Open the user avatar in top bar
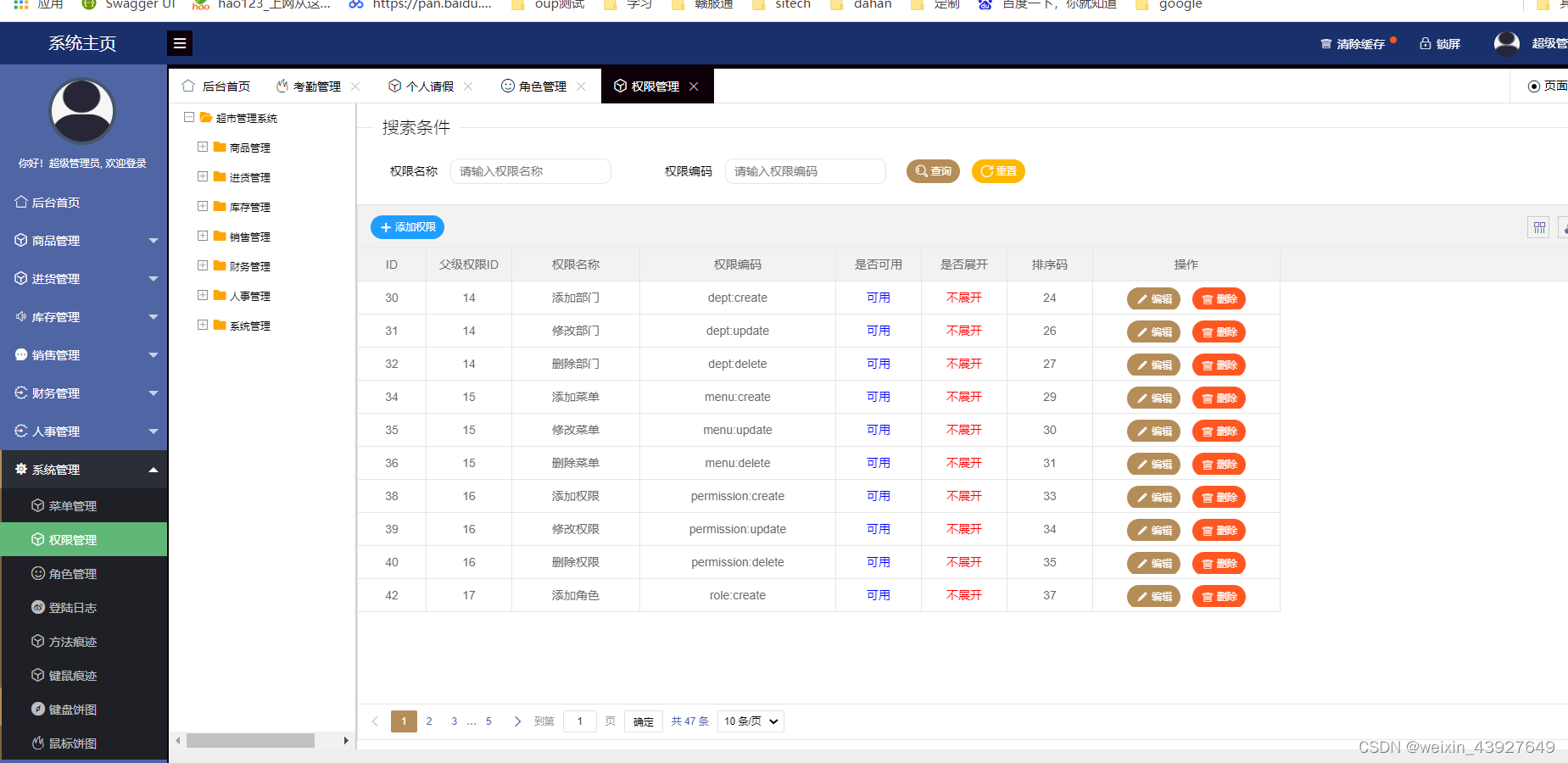Image resolution: width=1568 pixels, height=763 pixels. 1507,43
